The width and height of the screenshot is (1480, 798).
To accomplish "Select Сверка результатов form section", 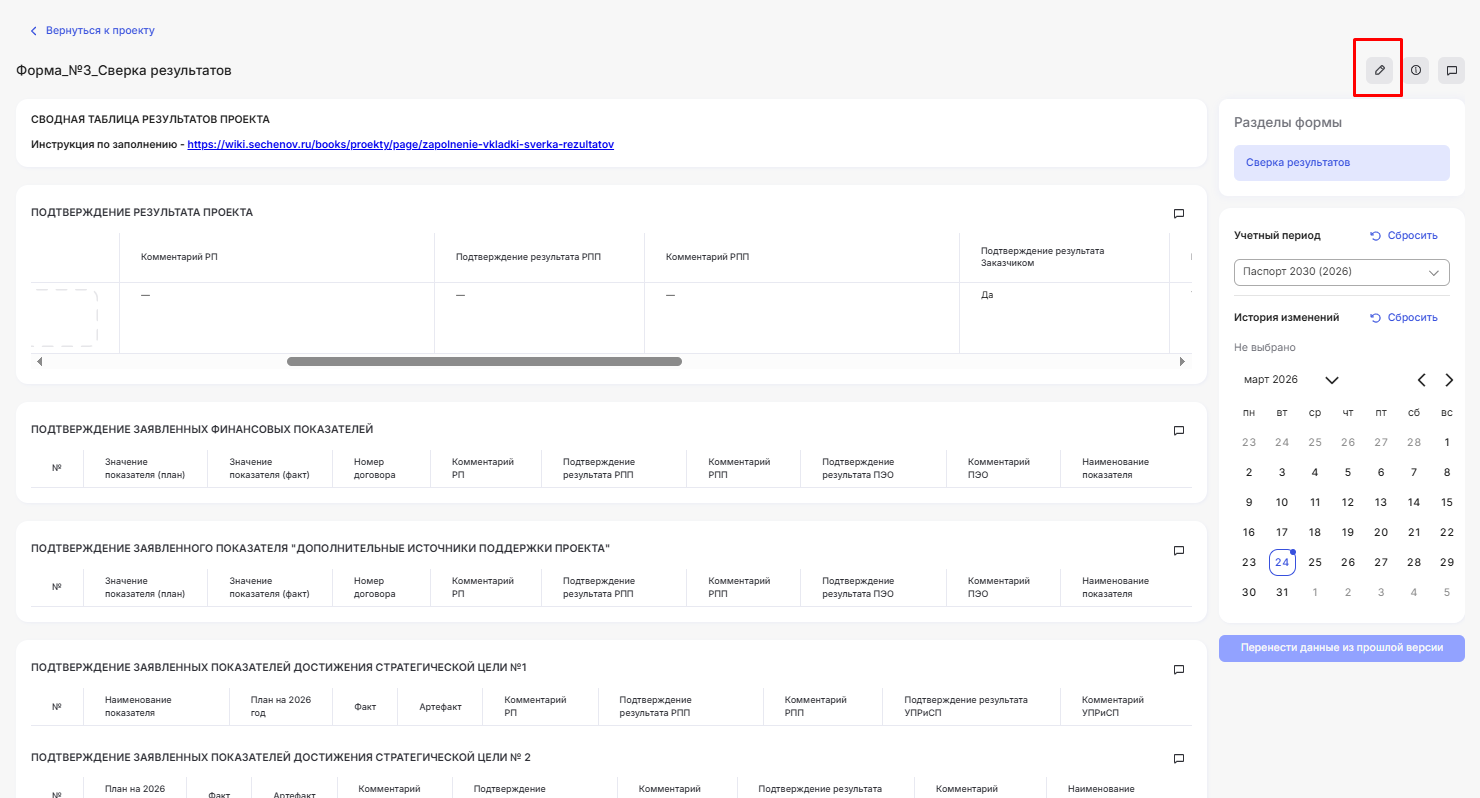I will 1341,163.
